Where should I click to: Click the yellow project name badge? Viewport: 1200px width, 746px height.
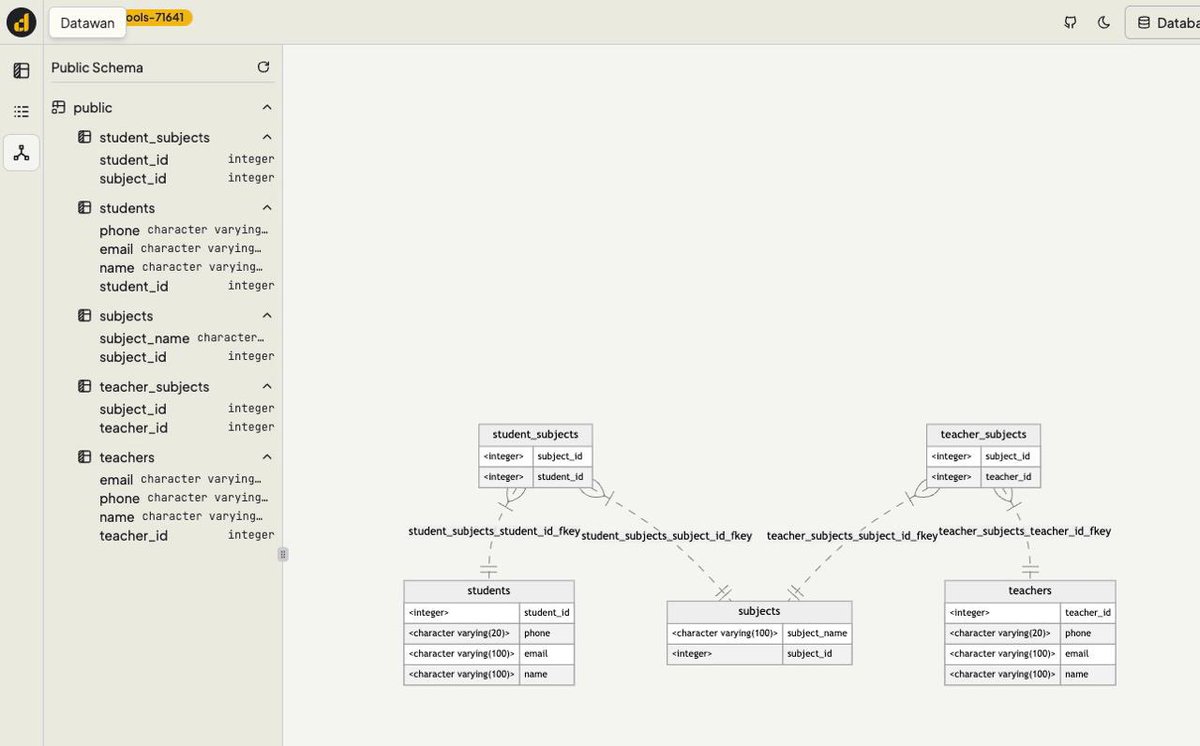160,17
